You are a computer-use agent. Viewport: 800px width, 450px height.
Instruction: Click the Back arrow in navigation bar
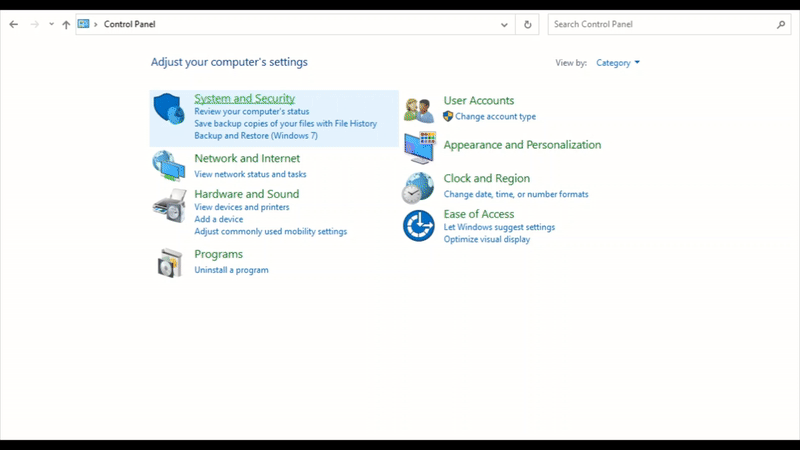[14, 24]
